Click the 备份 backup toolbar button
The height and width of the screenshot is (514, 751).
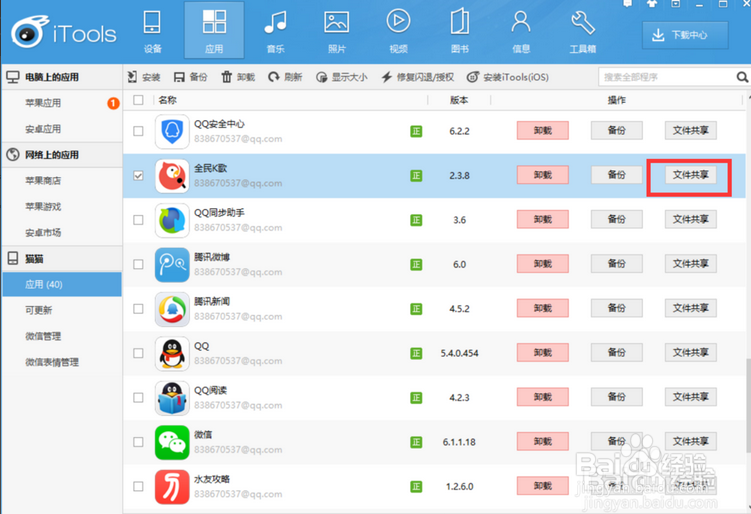[191, 77]
